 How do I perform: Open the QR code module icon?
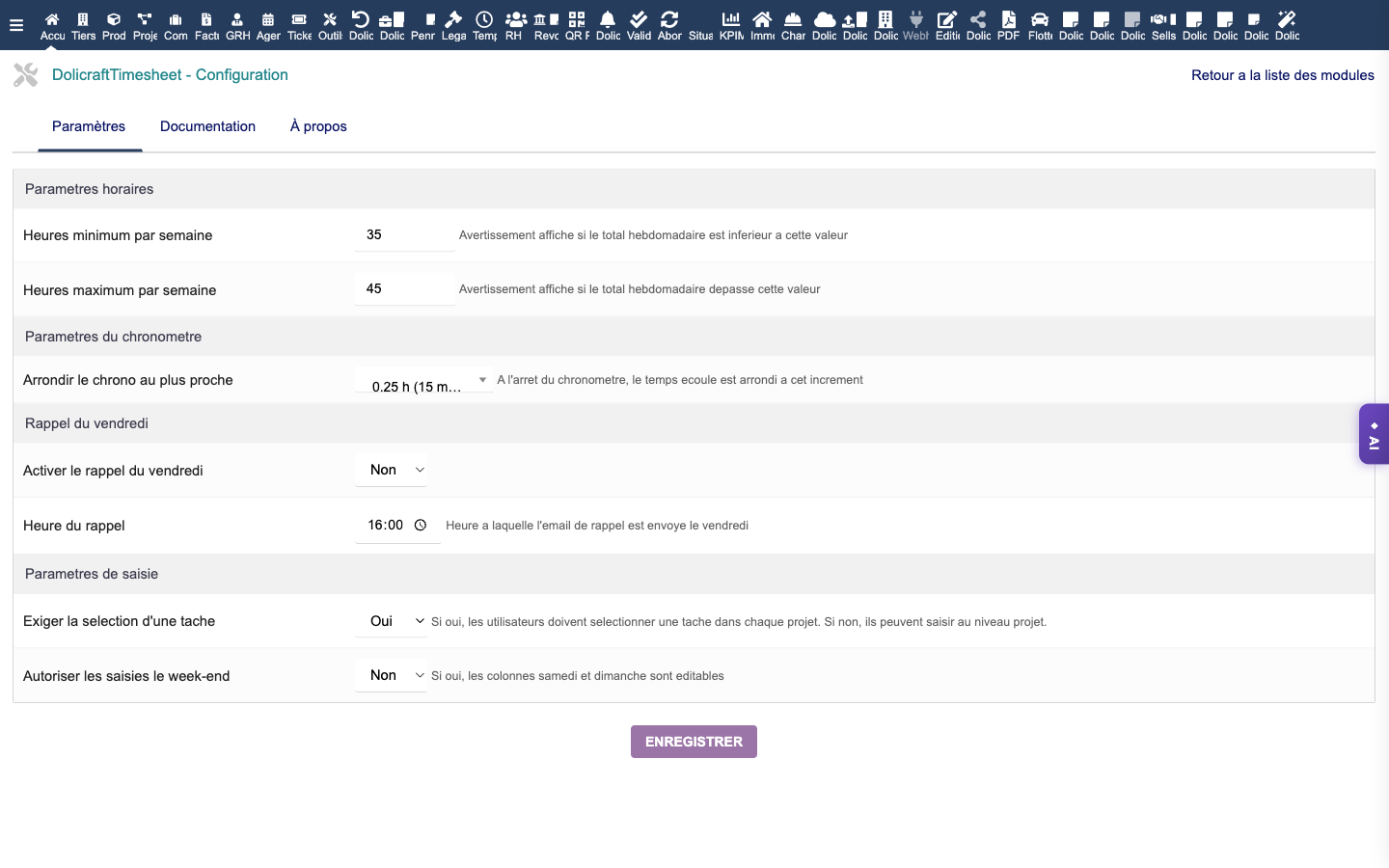coord(577,19)
